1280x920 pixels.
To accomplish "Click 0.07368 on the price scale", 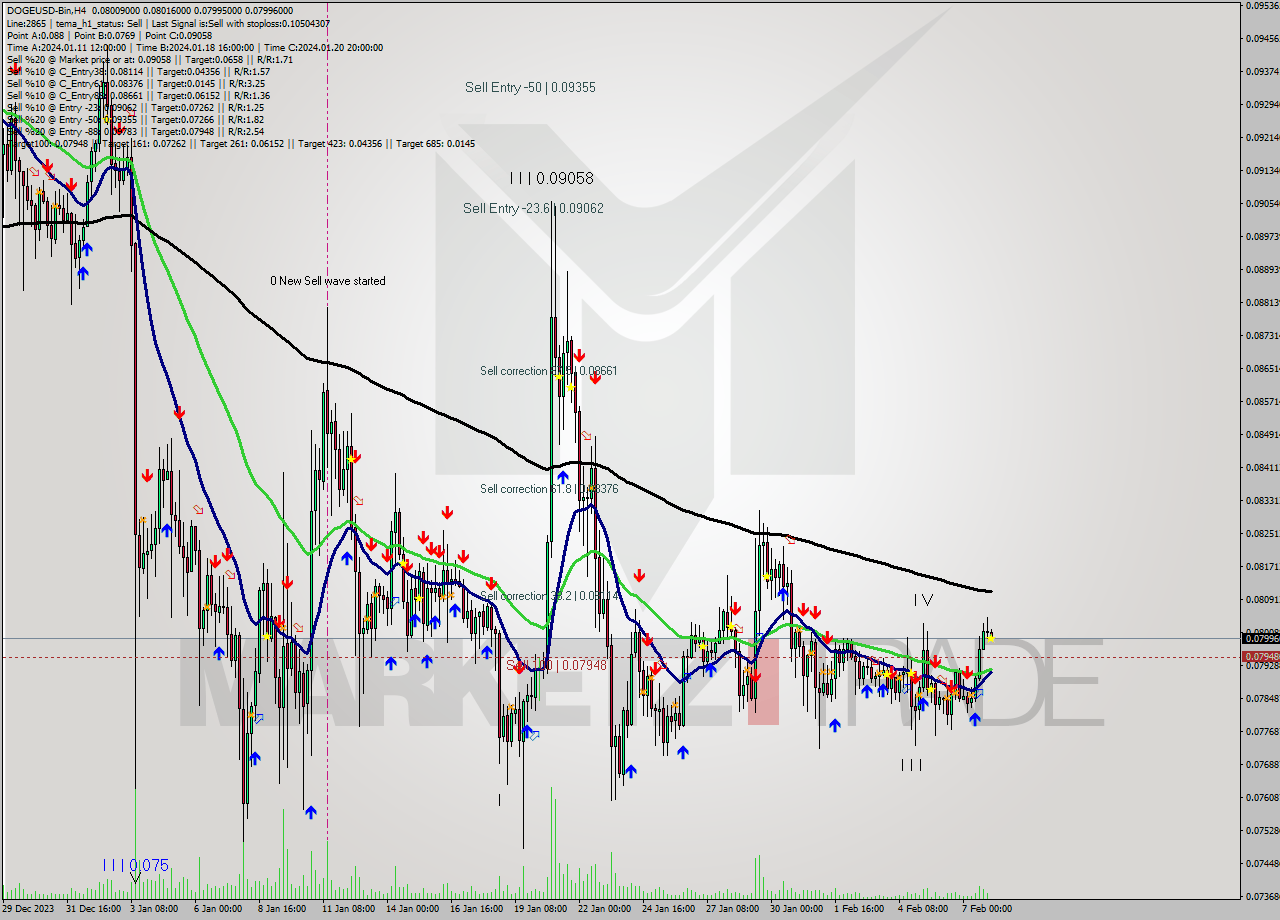I will click(1263, 896).
